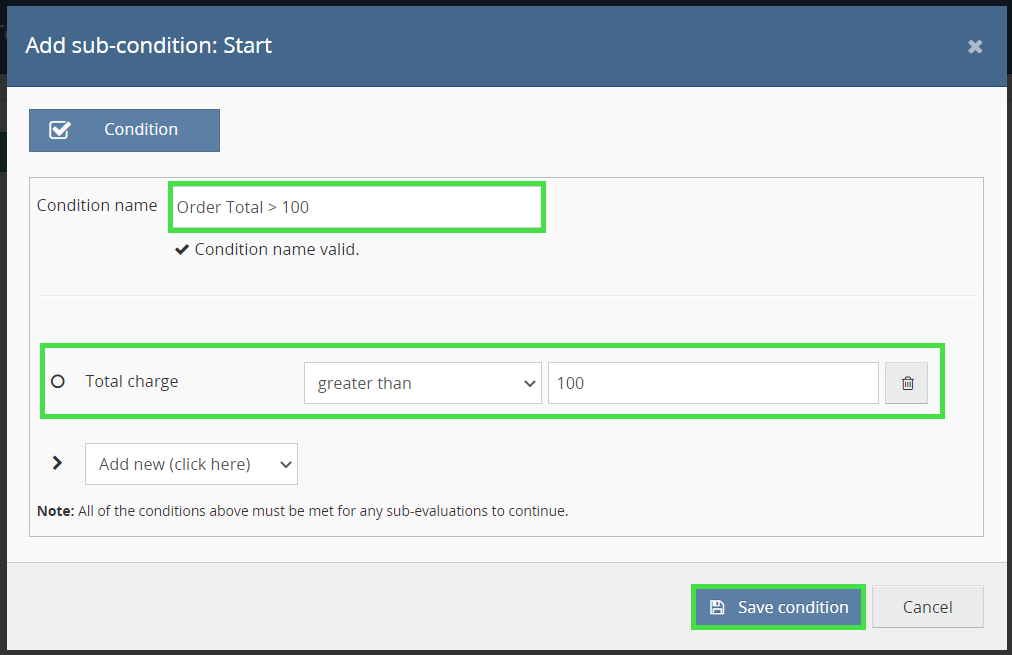Viewport: 1012px width, 655px height.
Task: Save the condition with Save condition button
Action: (x=778, y=607)
